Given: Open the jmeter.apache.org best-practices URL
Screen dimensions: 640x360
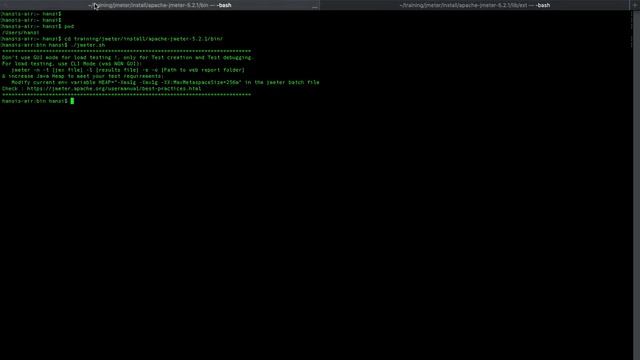Looking at the screenshot, I should [114, 89].
